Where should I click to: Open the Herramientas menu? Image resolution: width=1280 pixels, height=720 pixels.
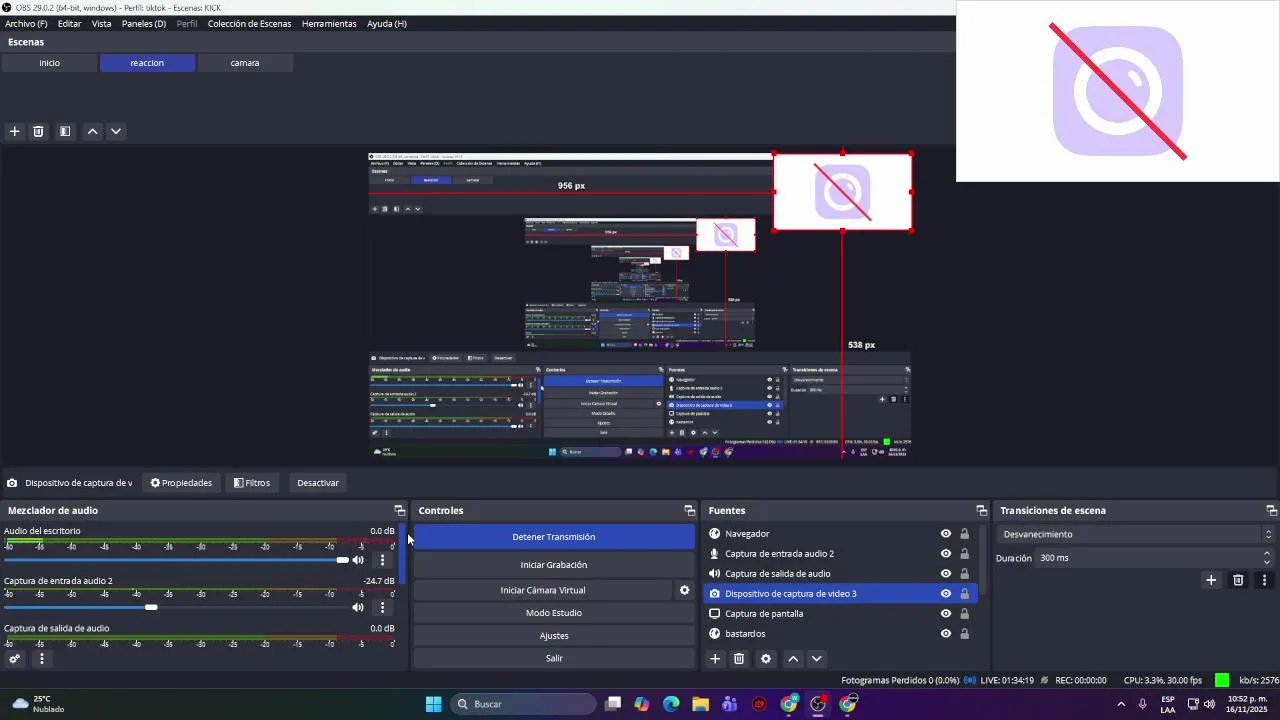click(329, 23)
